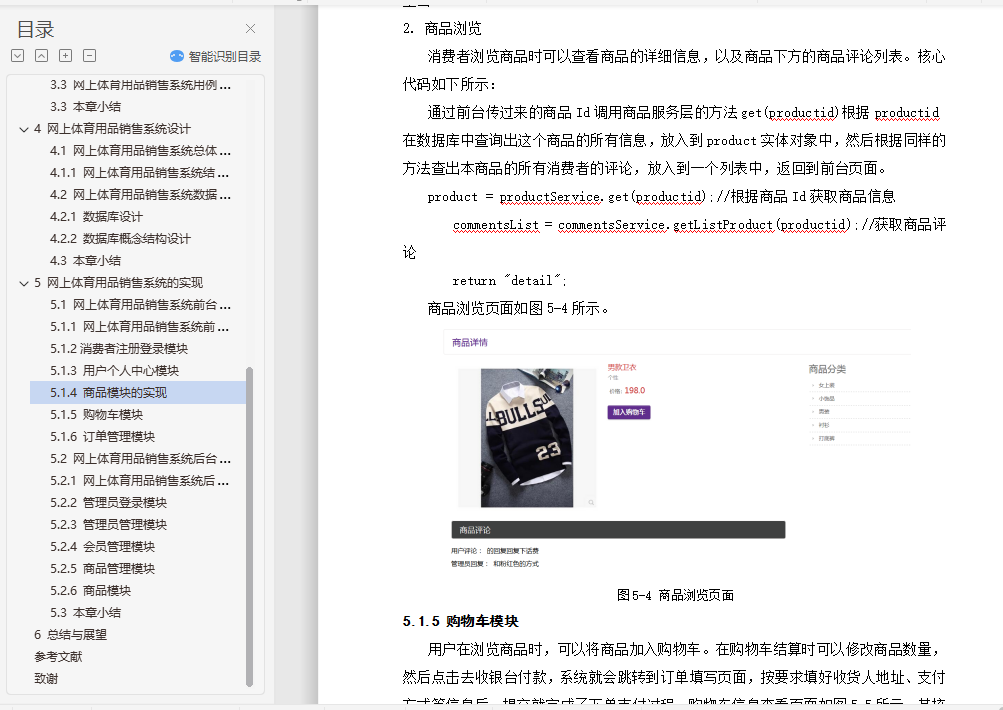Go to 5.1.2 消费者注册登录模块

point(119,349)
